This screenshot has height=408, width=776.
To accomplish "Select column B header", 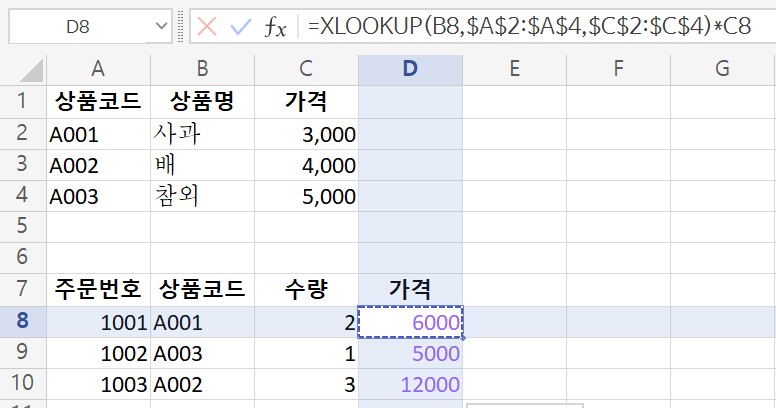I will pyautogui.click(x=202, y=69).
